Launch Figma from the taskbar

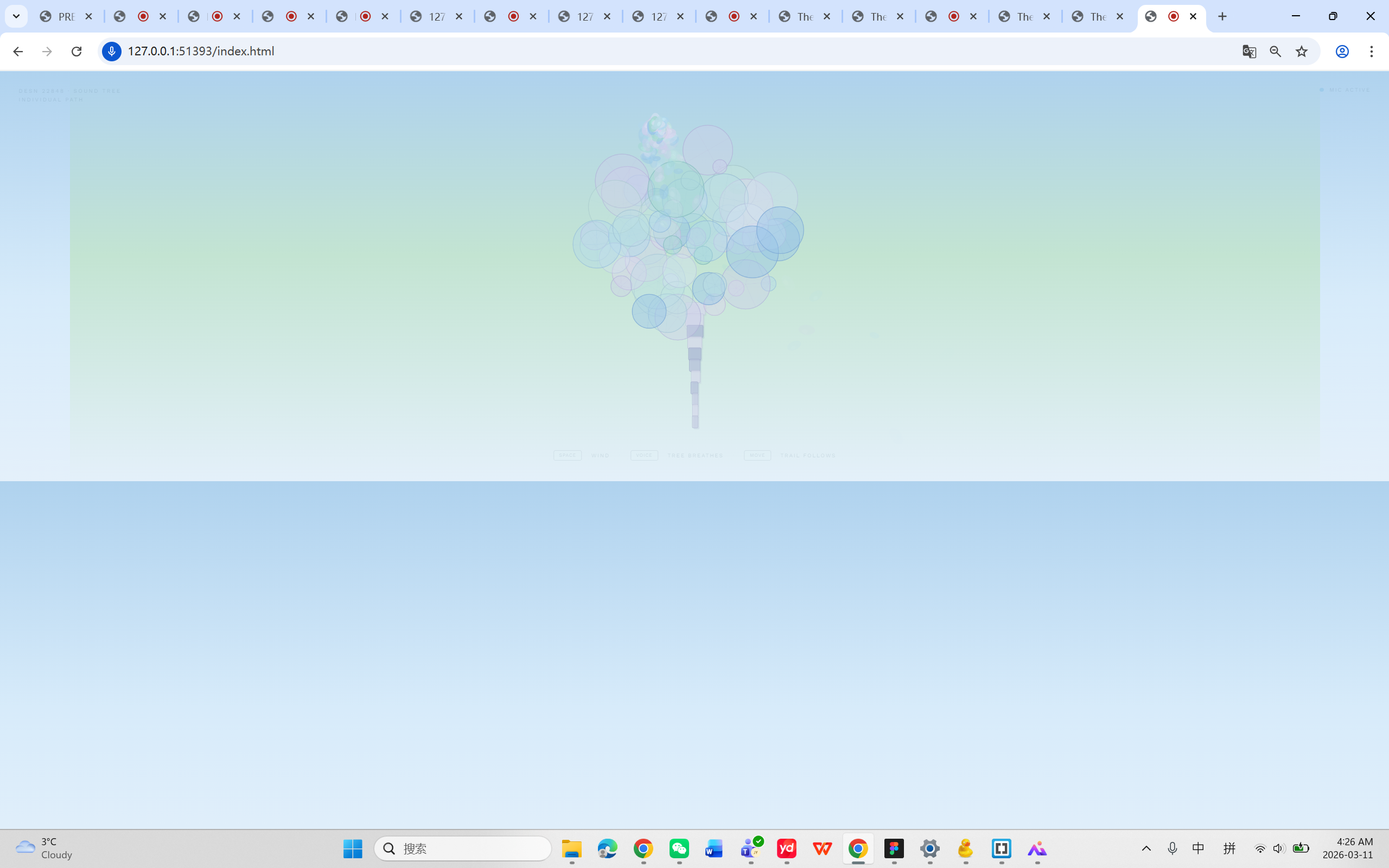coord(894,848)
